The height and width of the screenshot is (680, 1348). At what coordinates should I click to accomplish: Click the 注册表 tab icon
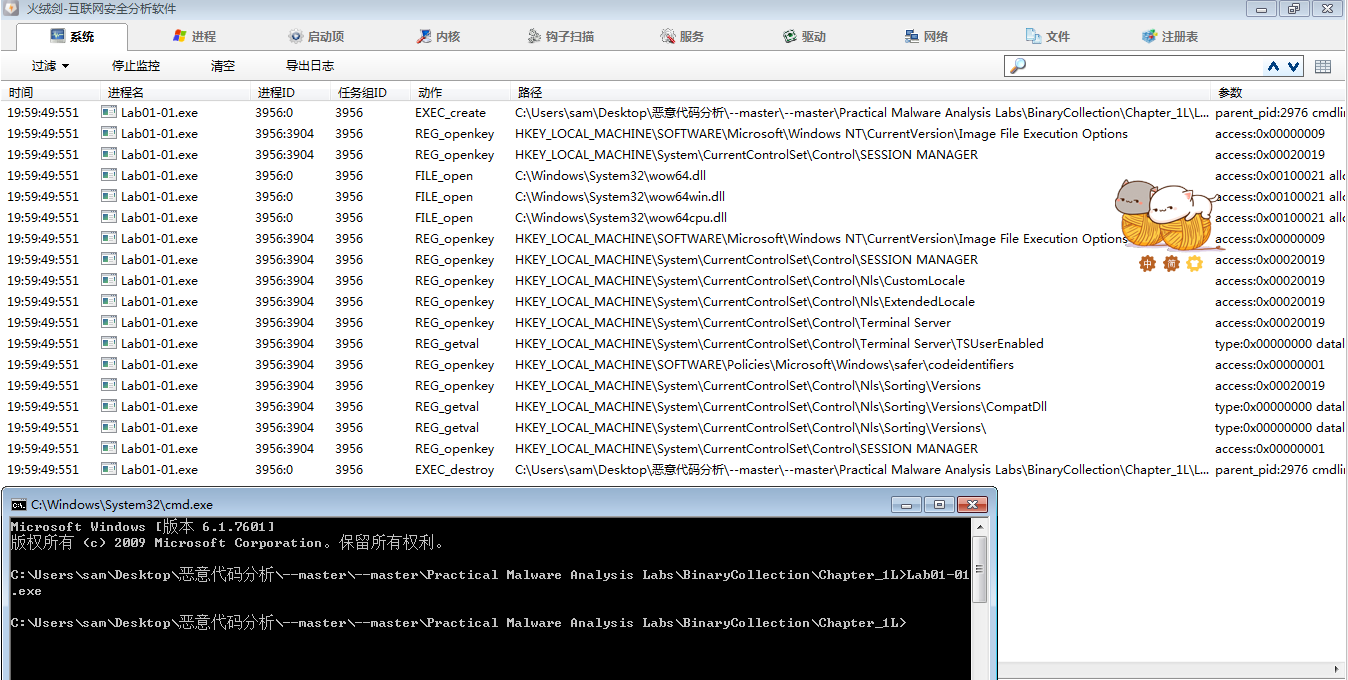pos(1150,36)
